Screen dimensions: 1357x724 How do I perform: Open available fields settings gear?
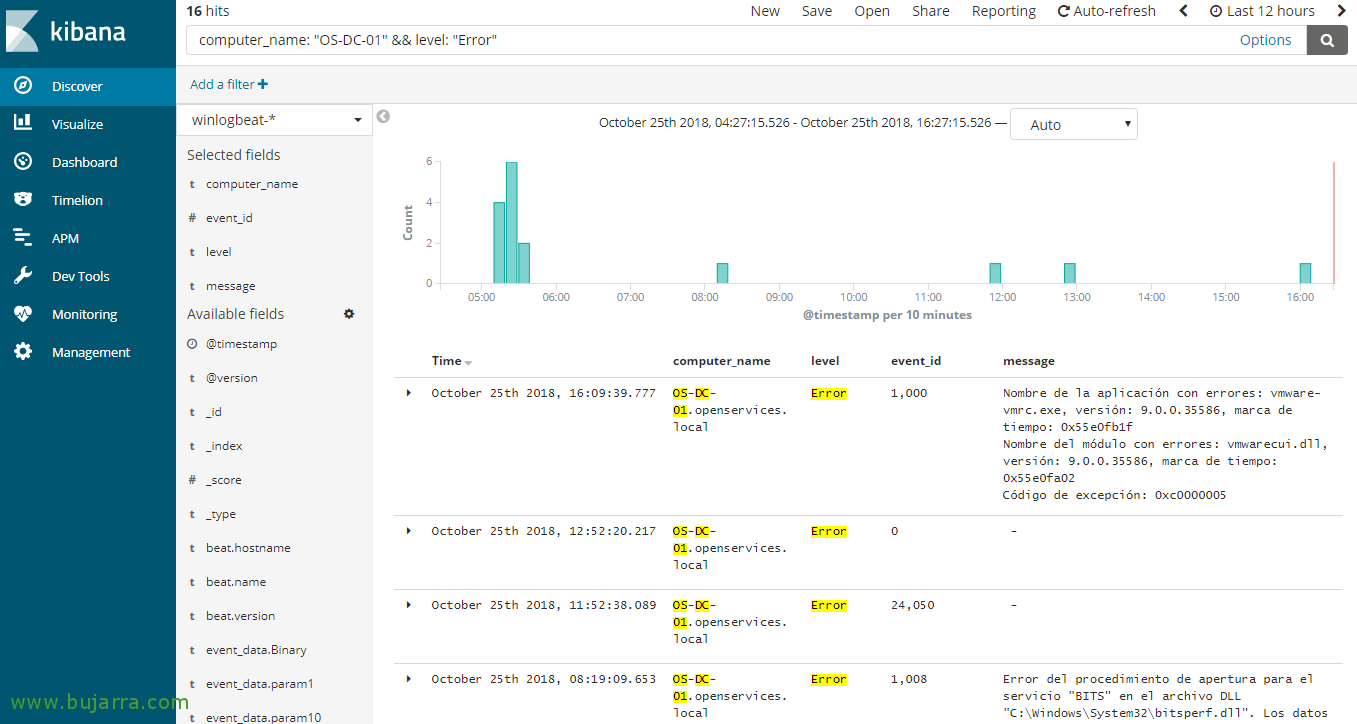pos(349,314)
